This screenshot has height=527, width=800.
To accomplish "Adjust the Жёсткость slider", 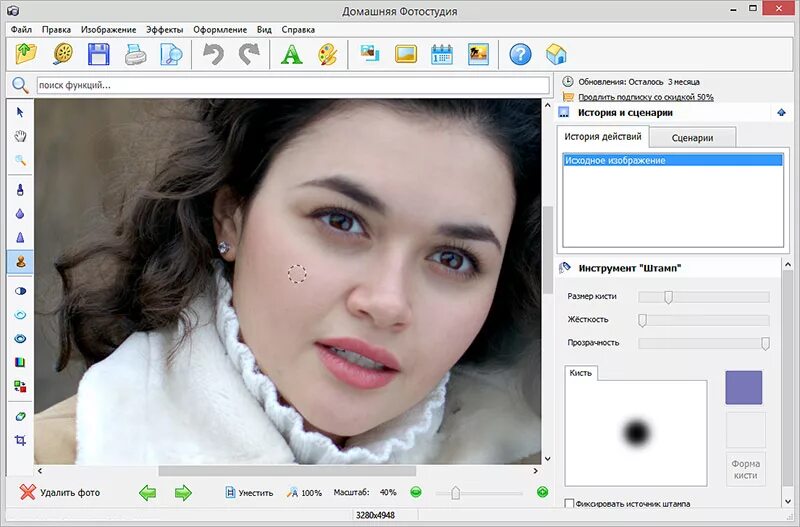I will tap(704, 320).
